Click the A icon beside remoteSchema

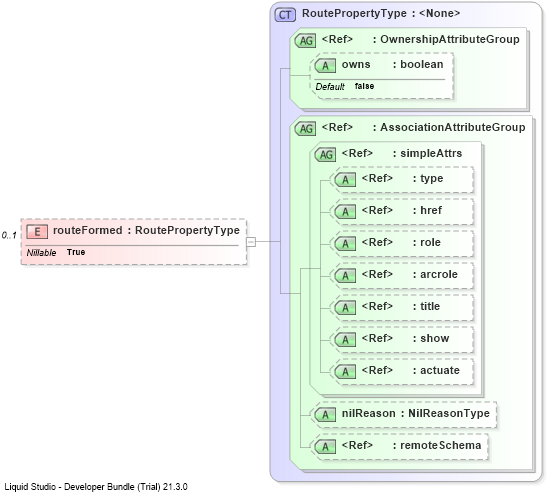[325, 447]
